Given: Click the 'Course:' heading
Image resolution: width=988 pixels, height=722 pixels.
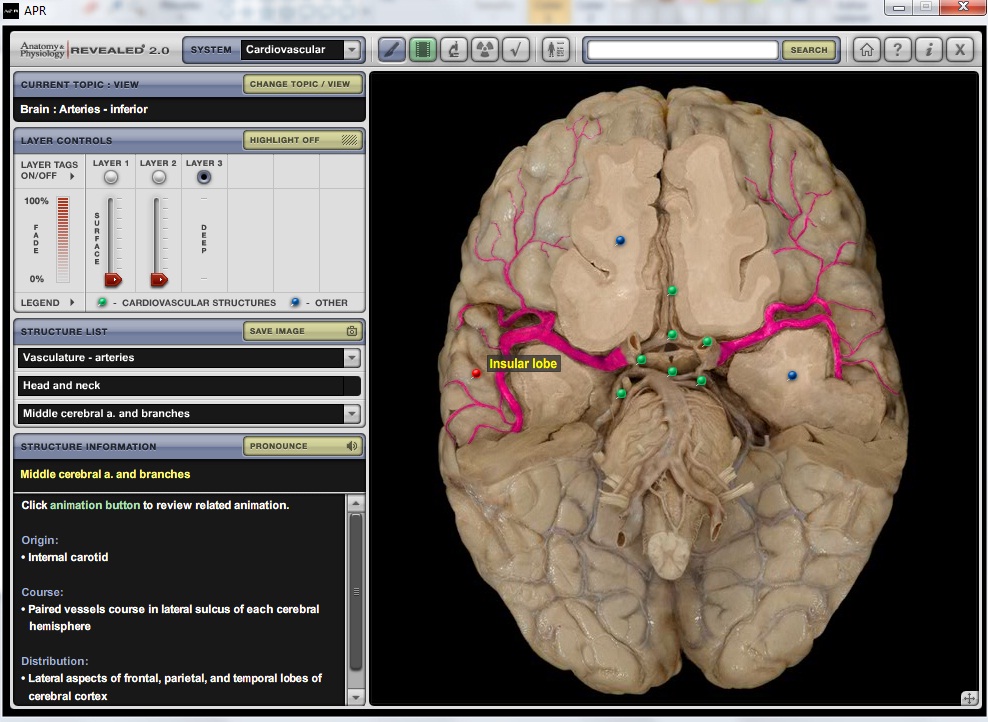Looking at the screenshot, I should (x=42, y=592).
